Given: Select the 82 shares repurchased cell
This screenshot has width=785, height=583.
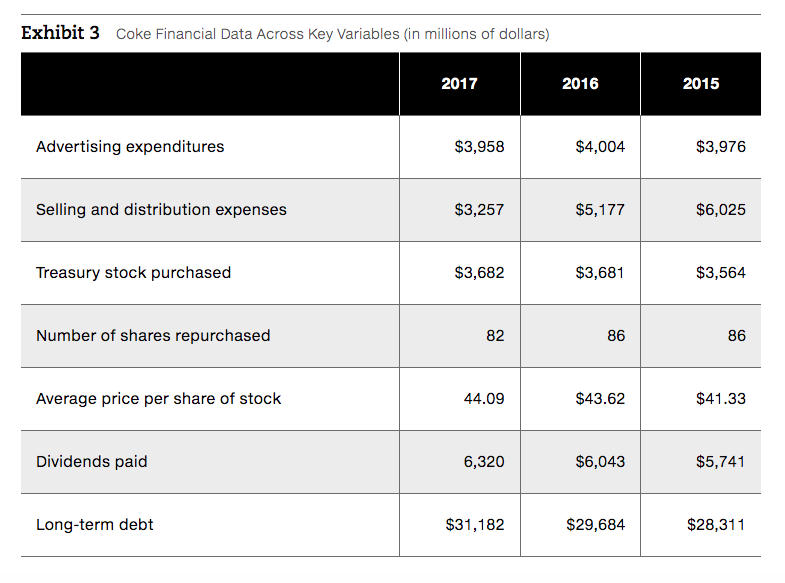Looking at the screenshot, I should (495, 336).
